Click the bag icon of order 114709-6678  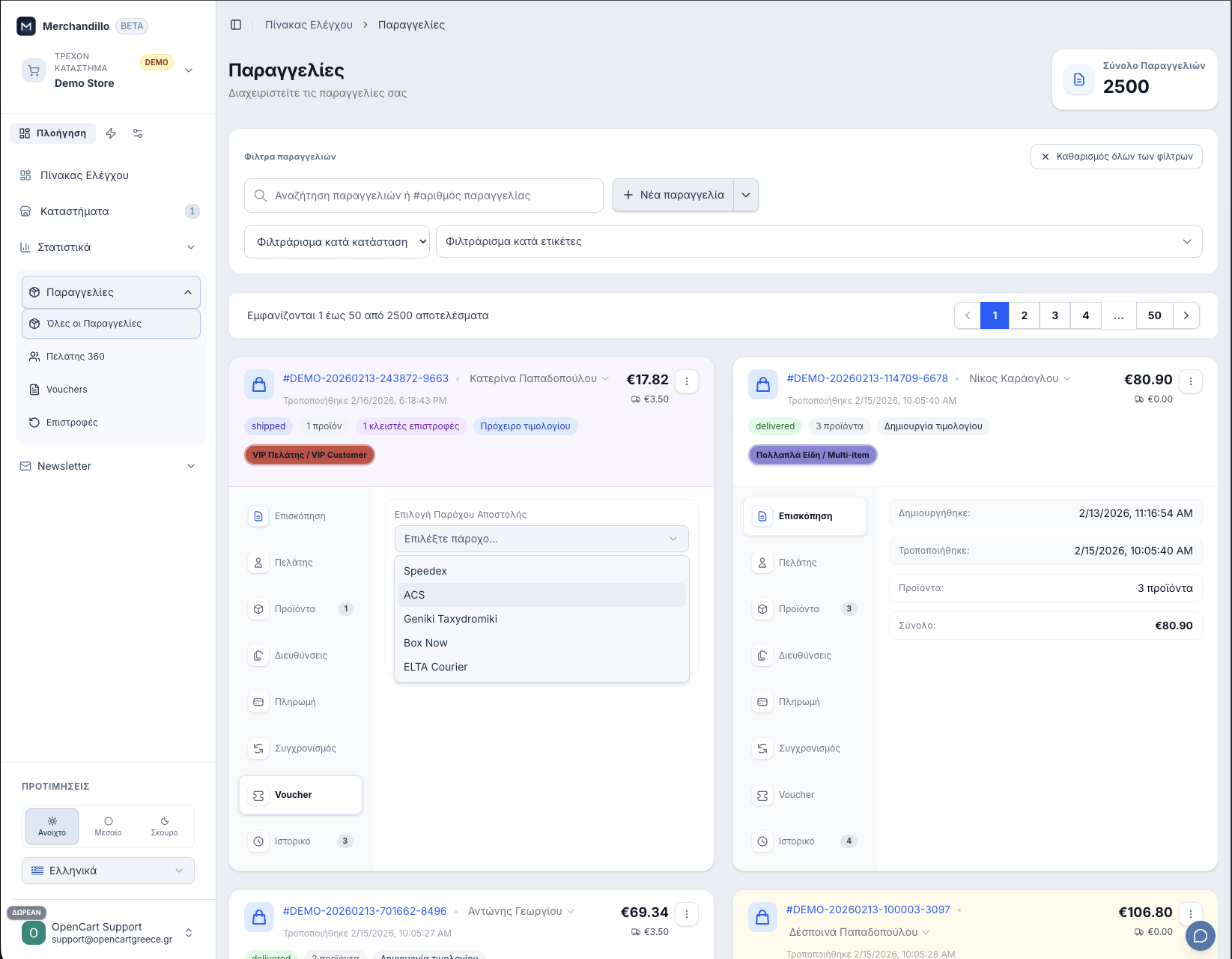[763, 384]
